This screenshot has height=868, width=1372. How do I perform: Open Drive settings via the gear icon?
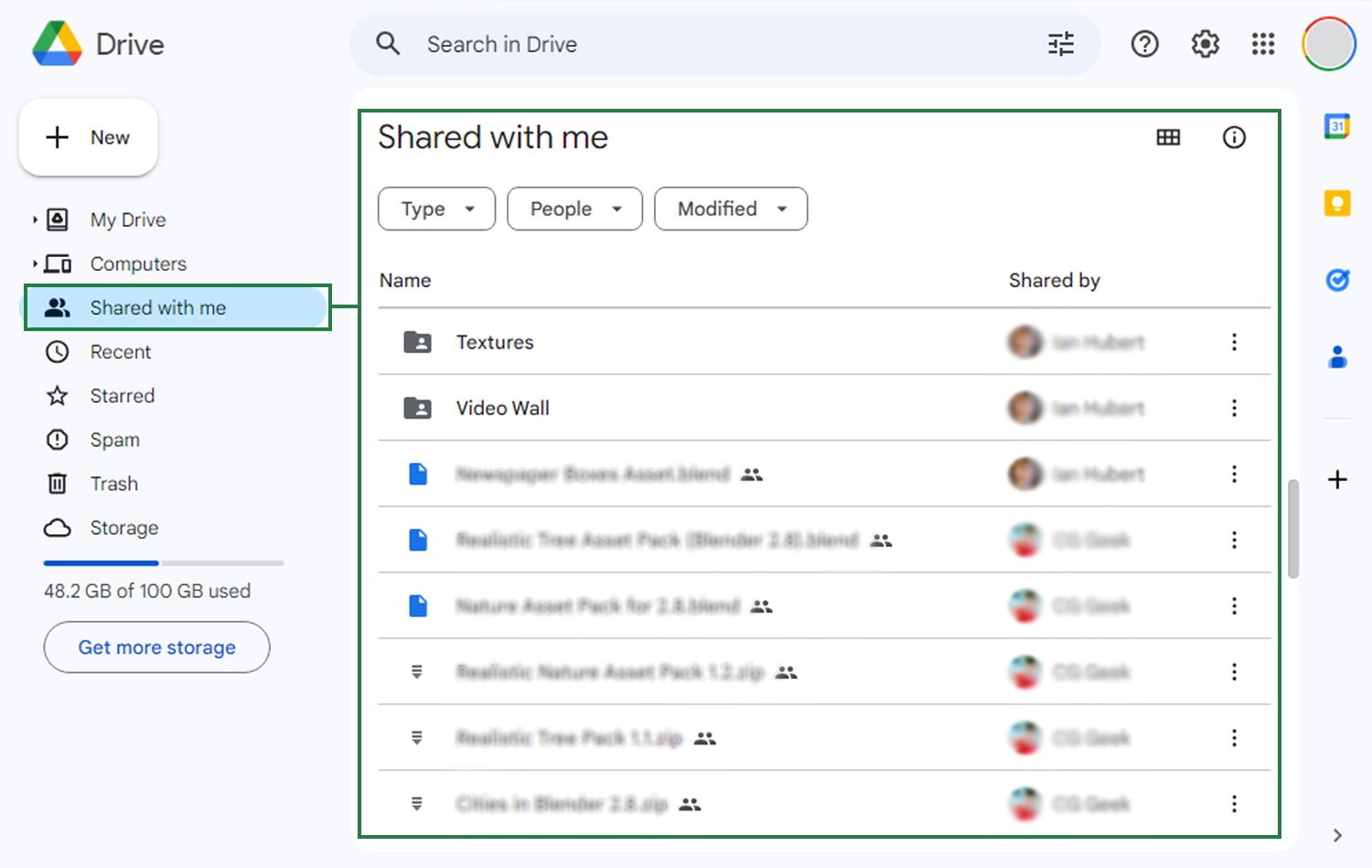pyautogui.click(x=1205, y=43)
